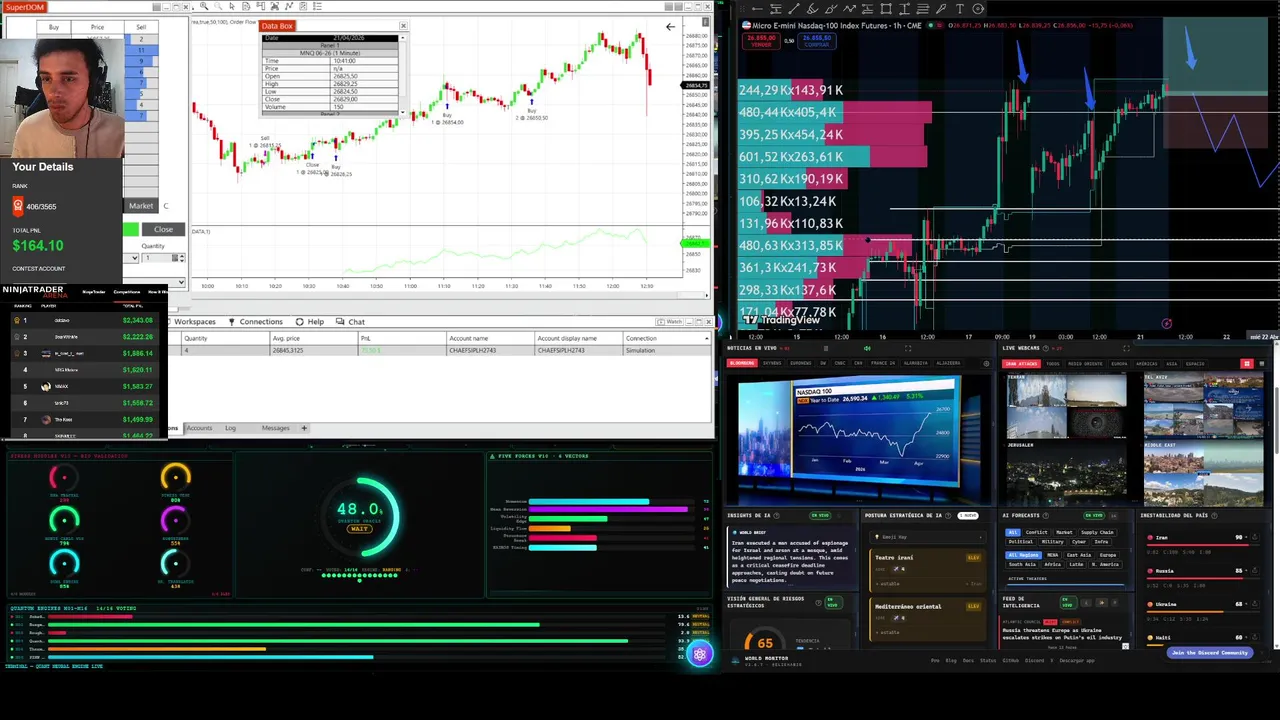Select the trend line tool in TradingView
Image resolution: width=1280 pixels, height=720 pixels.
coord(794,9)
